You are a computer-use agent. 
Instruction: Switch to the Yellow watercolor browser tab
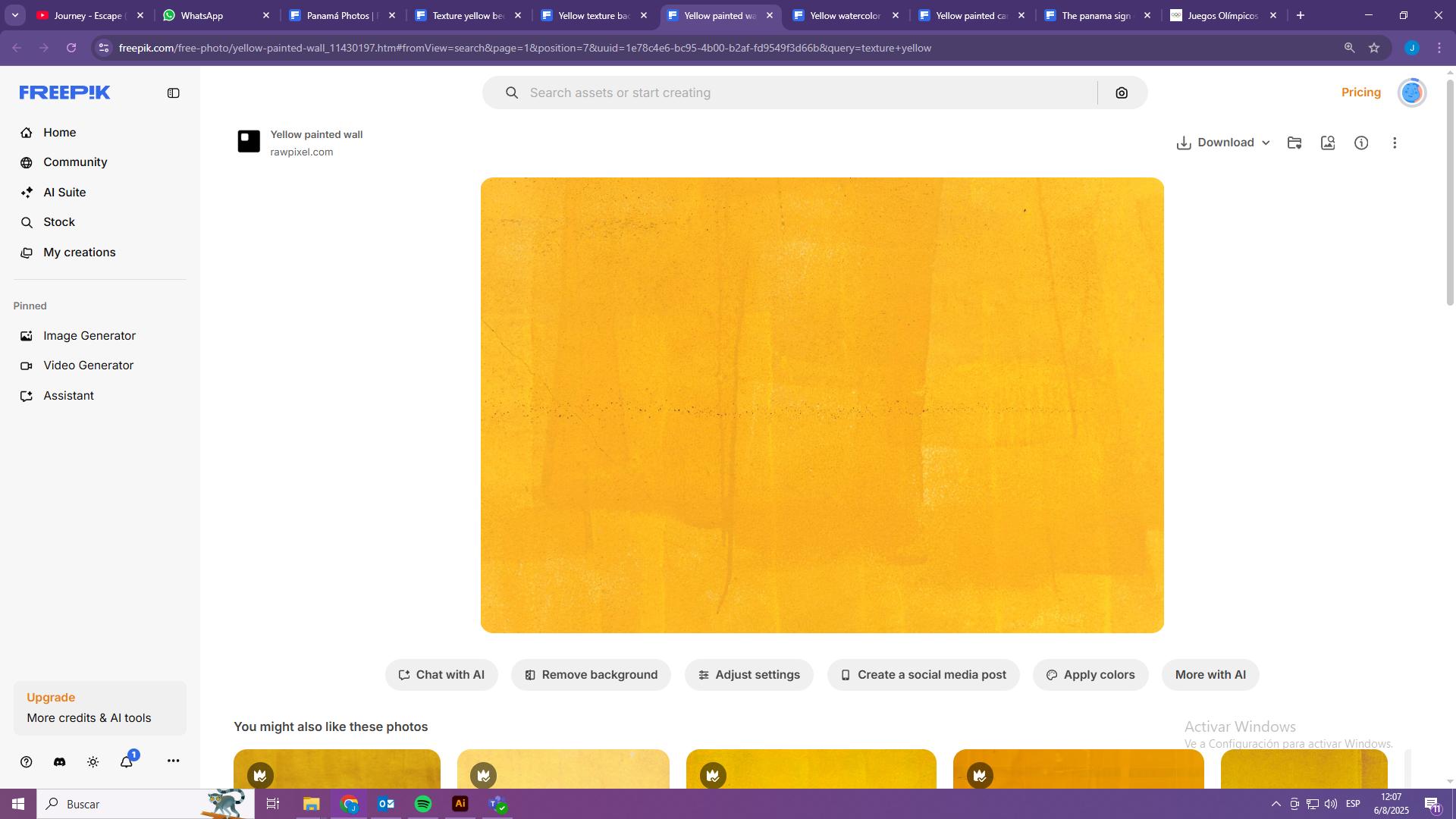tap(844, 15)
